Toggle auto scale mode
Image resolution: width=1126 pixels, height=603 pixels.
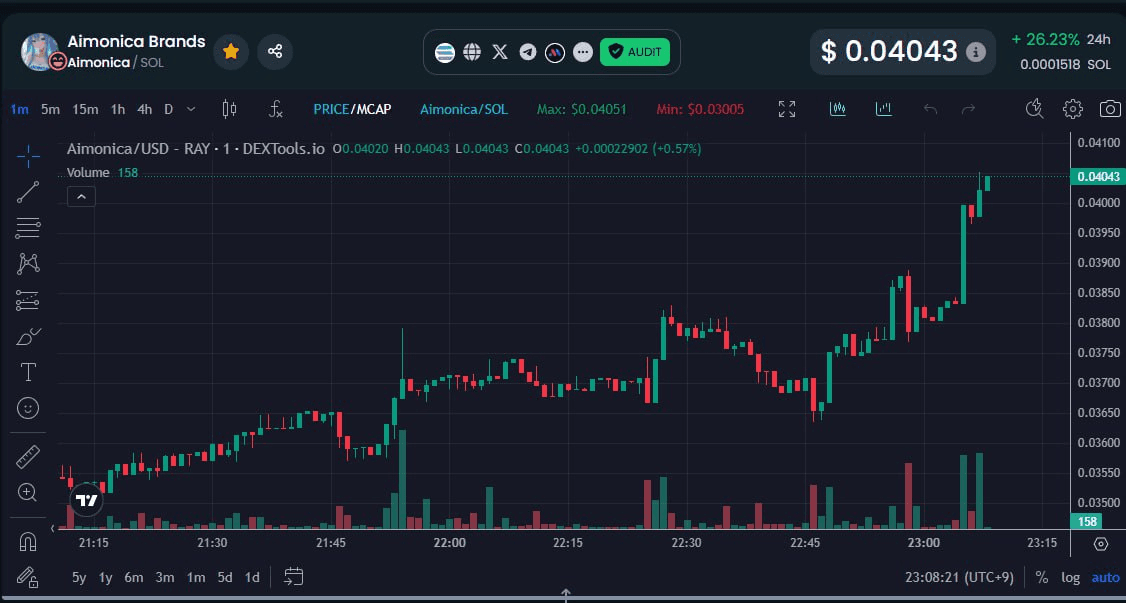click(1105, 577)
